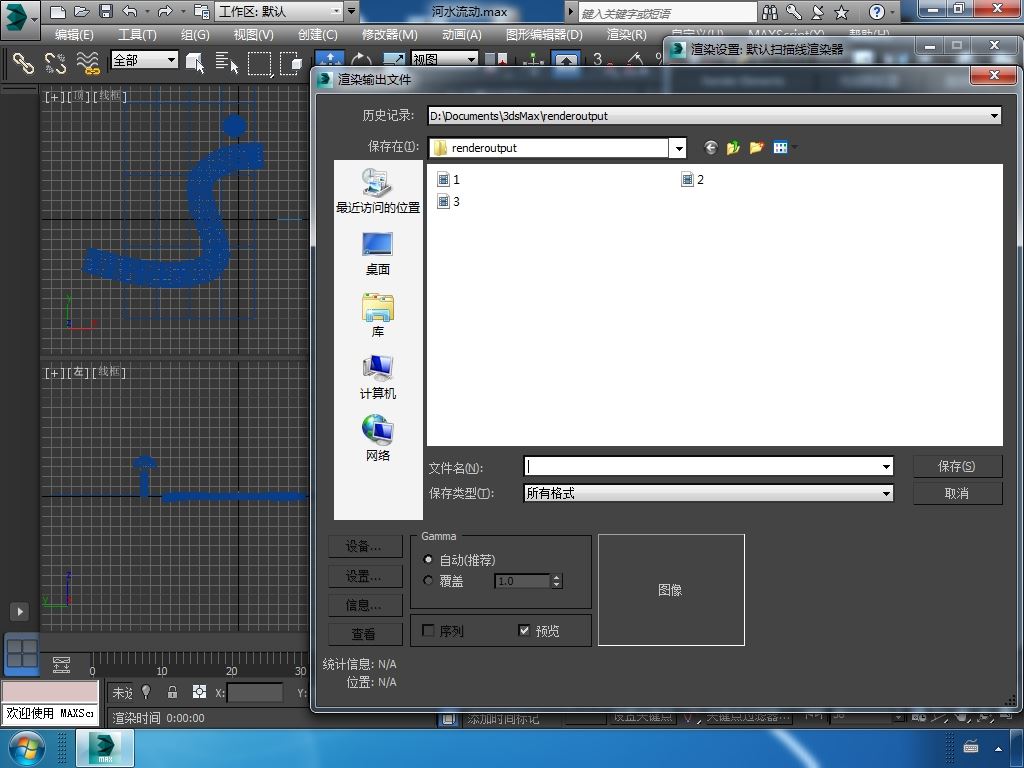Click the help question mark icon
The width and height of the screenshot is (1024, 768).
[877, 12]
